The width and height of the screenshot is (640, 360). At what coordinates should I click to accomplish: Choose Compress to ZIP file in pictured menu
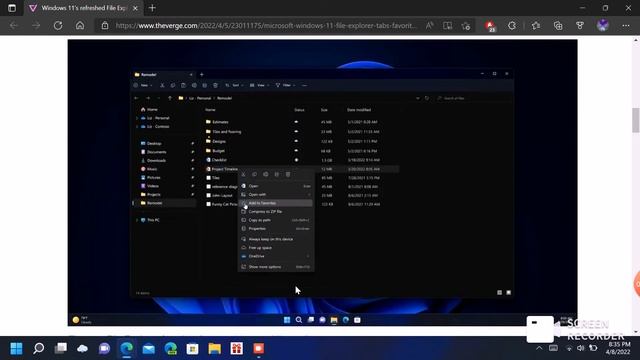click(276, 211)
